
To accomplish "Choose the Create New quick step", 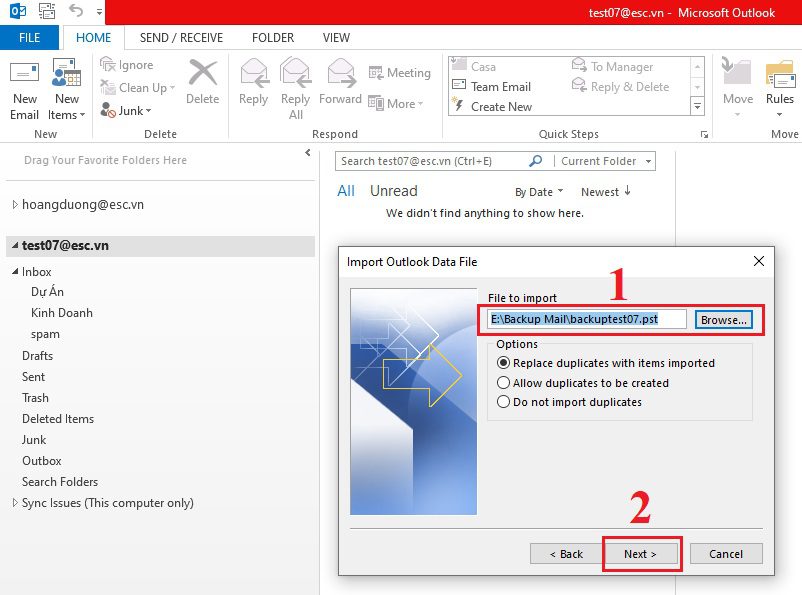I will coord(492,106).
